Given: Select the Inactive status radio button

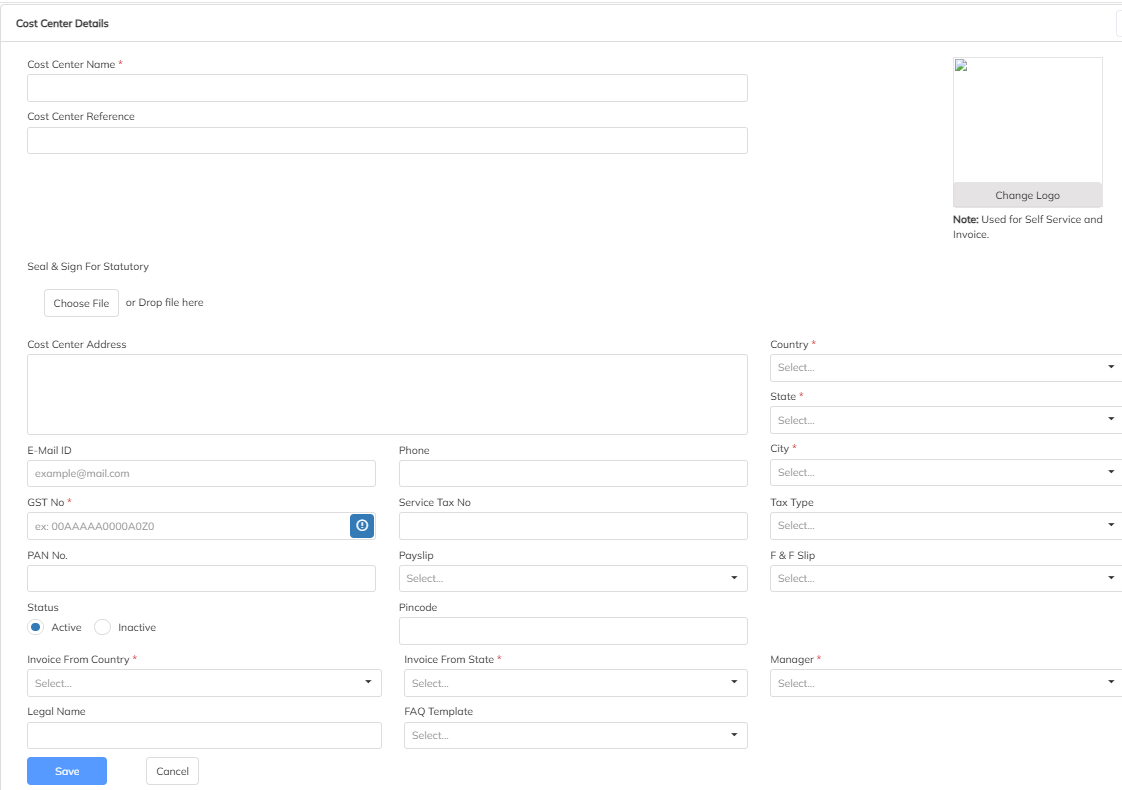Looking at the screenshot, I should [x=102, y=627].
